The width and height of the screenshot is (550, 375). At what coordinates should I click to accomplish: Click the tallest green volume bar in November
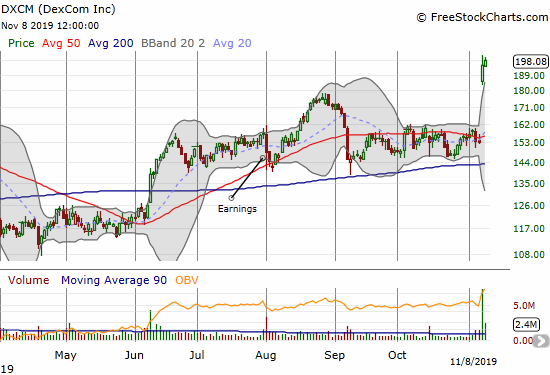click(483, 315)
